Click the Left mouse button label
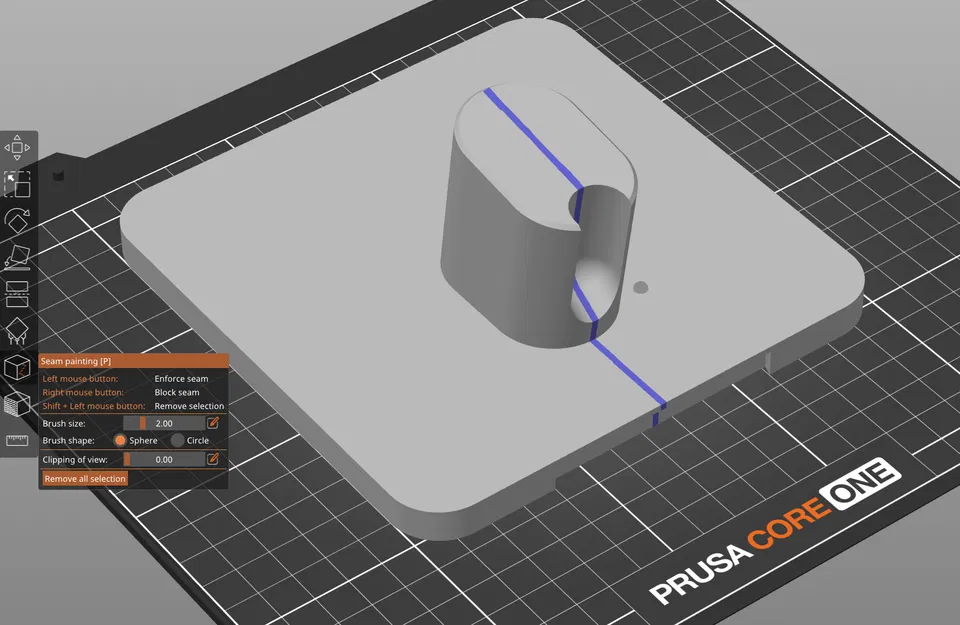The image size is (960, 625). [80, 378]
